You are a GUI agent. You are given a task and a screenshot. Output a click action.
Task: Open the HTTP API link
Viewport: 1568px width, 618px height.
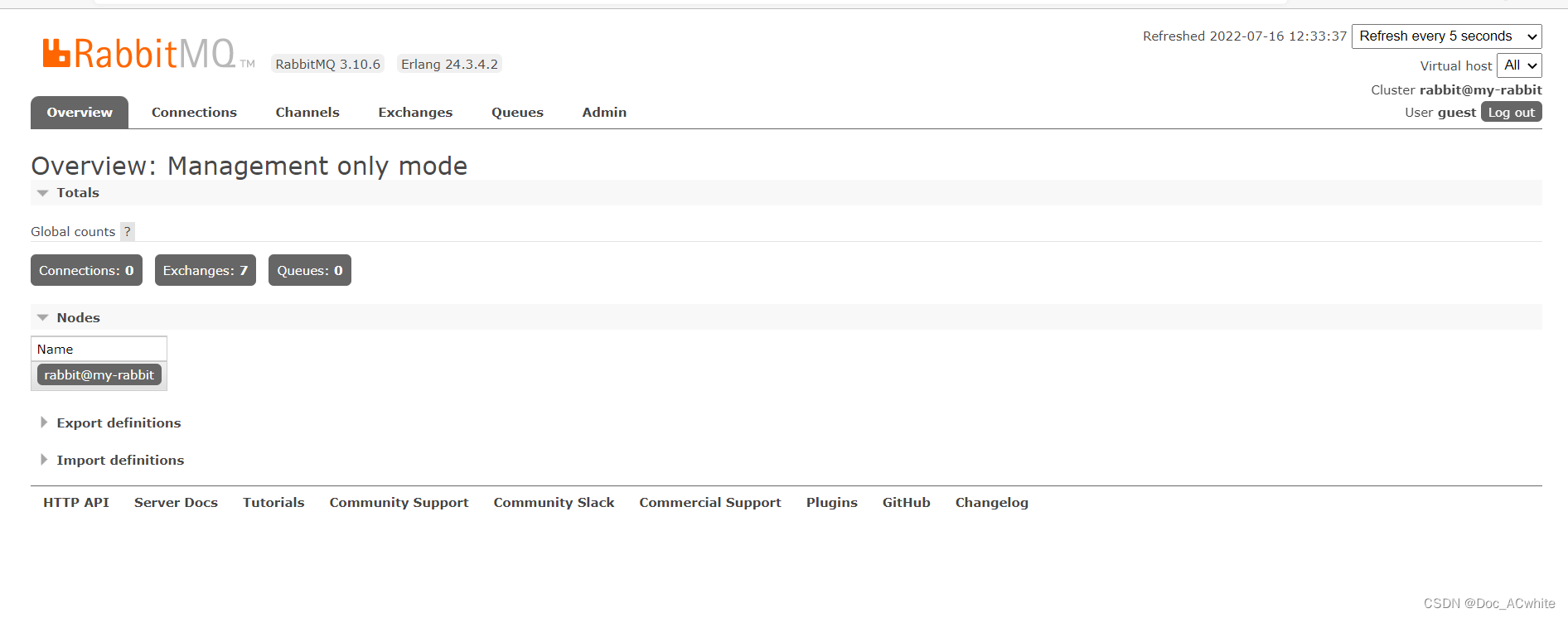76,503
